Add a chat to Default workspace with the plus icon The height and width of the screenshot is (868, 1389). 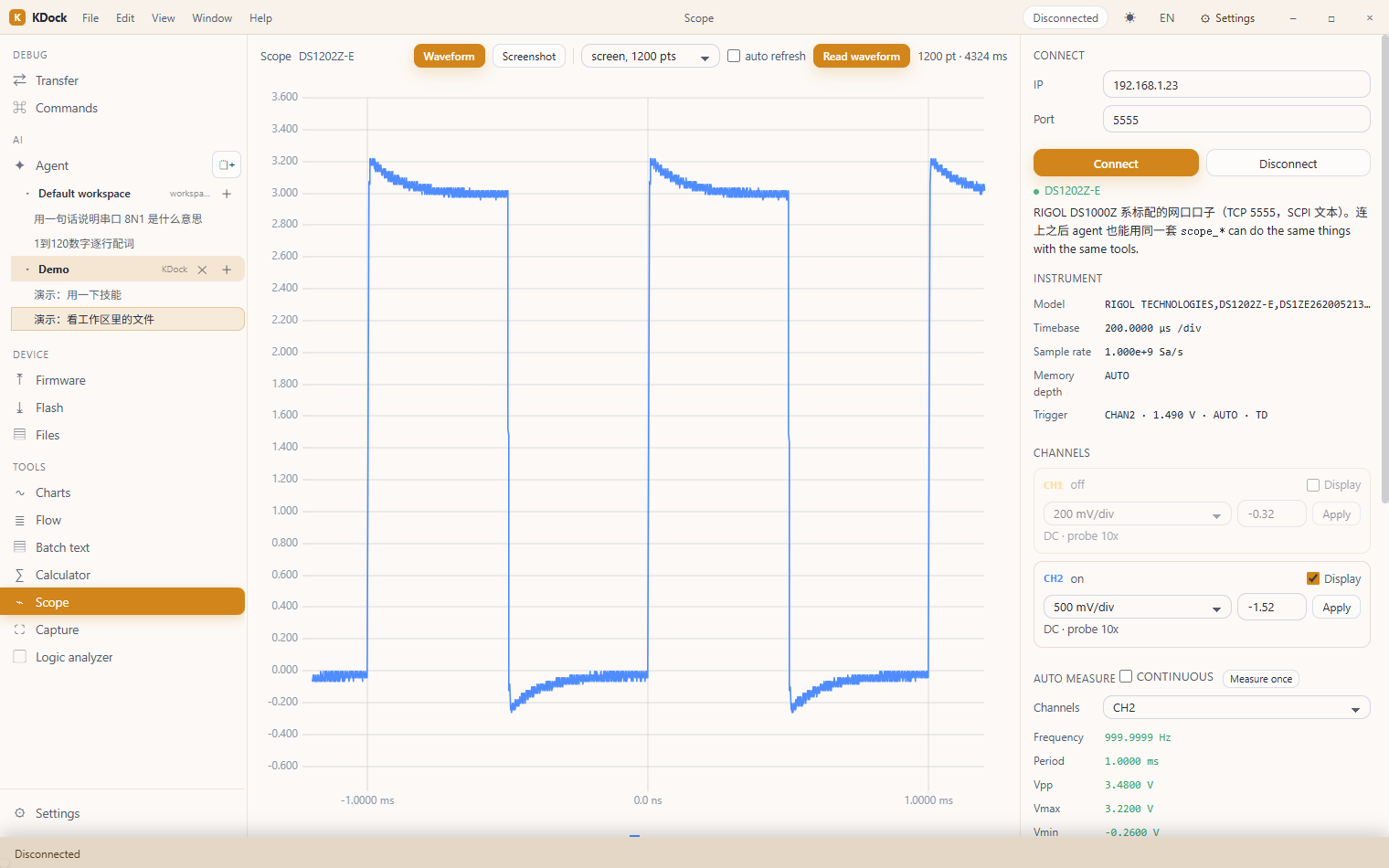227,194
